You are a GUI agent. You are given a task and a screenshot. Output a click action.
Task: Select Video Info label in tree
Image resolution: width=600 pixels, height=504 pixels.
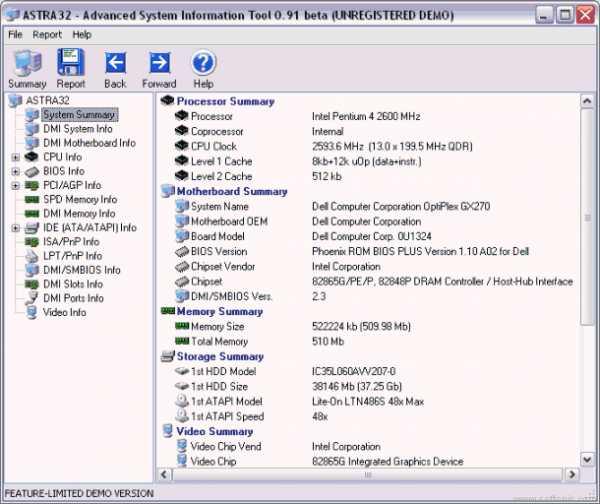(x=64, y=312)
